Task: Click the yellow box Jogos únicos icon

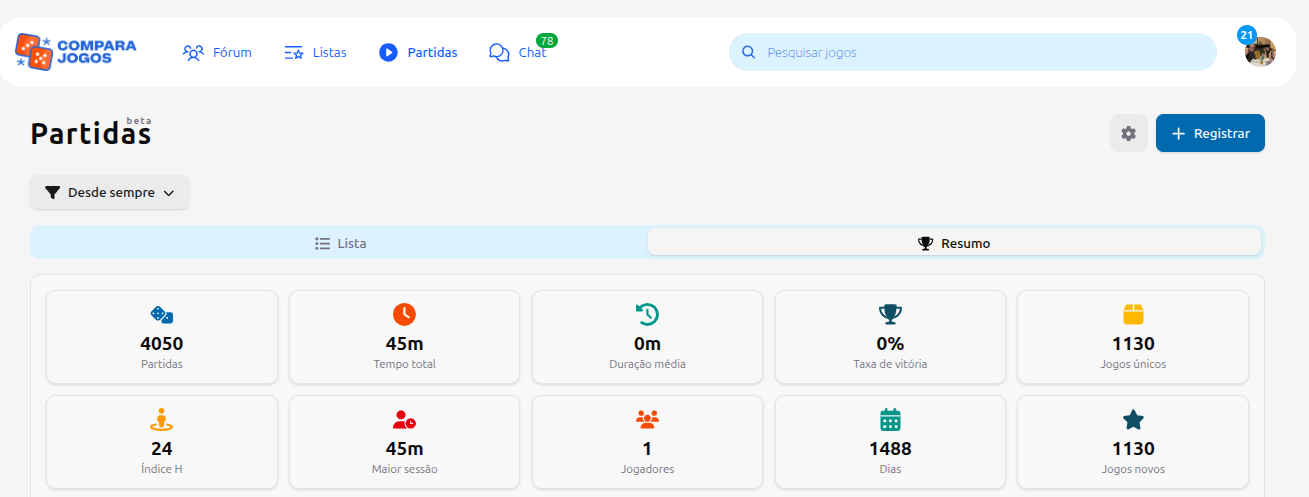Action: (1132, 314)
